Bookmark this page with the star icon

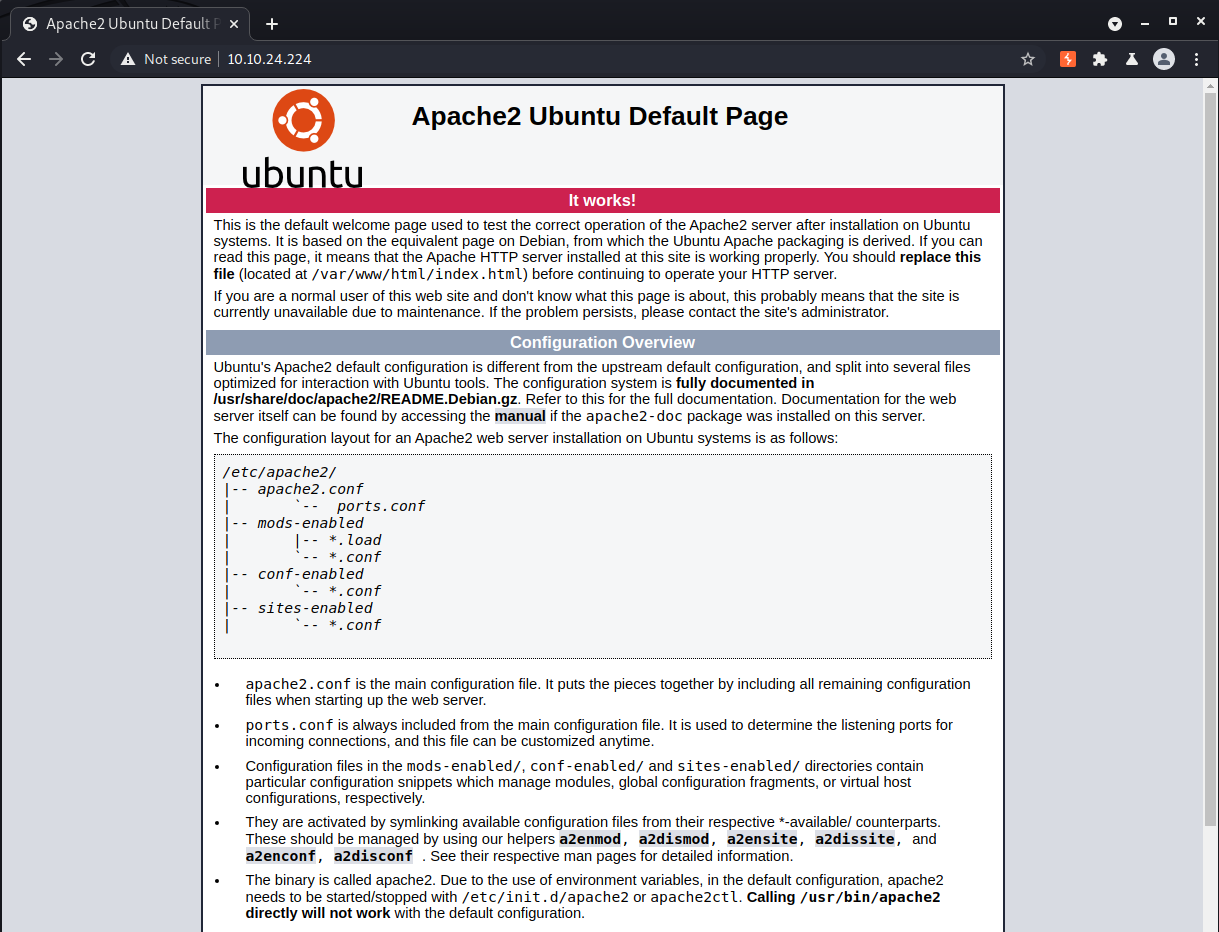[1028, 59]
